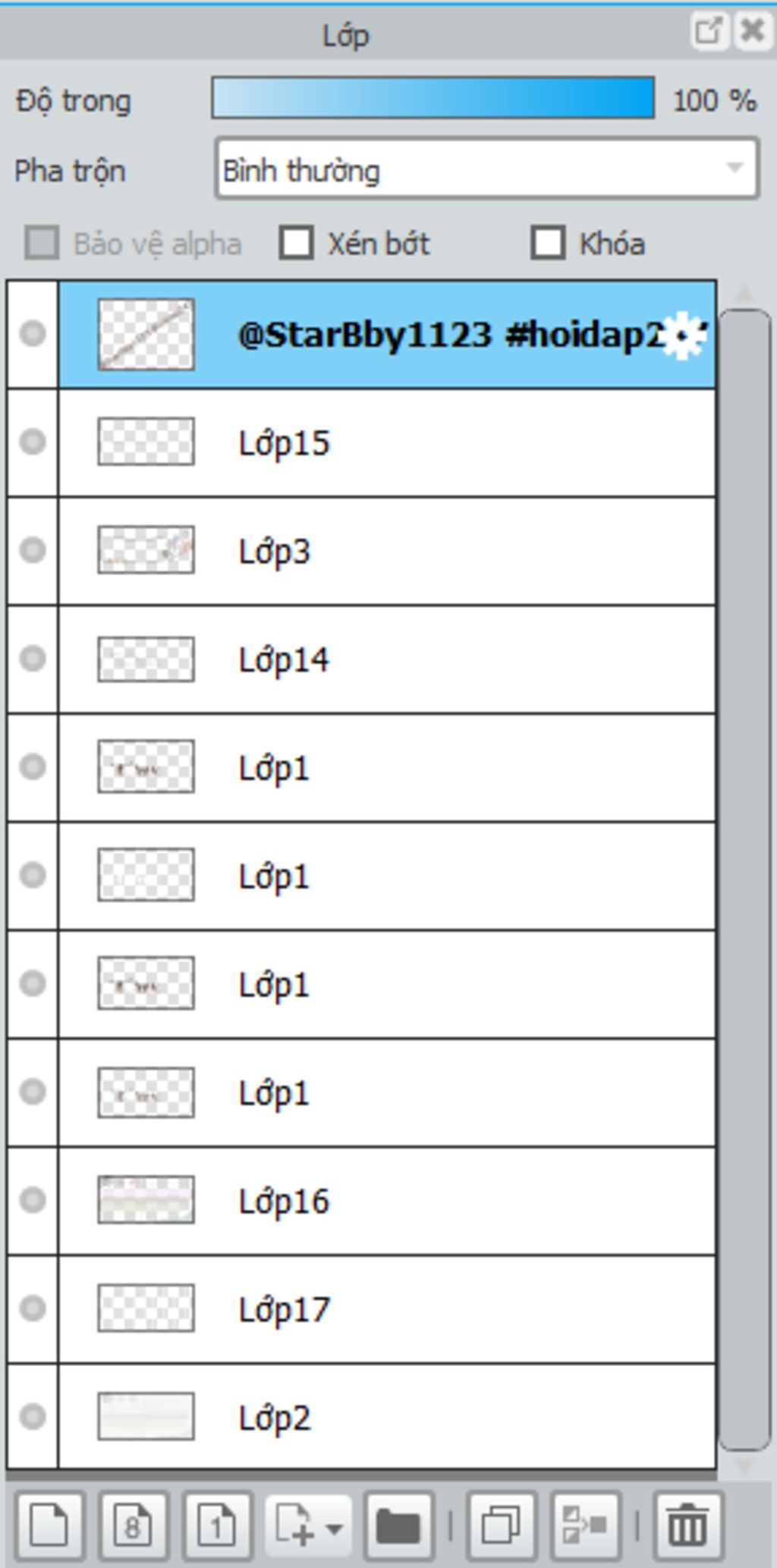
Task: Delete the selected layer
Action: coord(687,1525)
